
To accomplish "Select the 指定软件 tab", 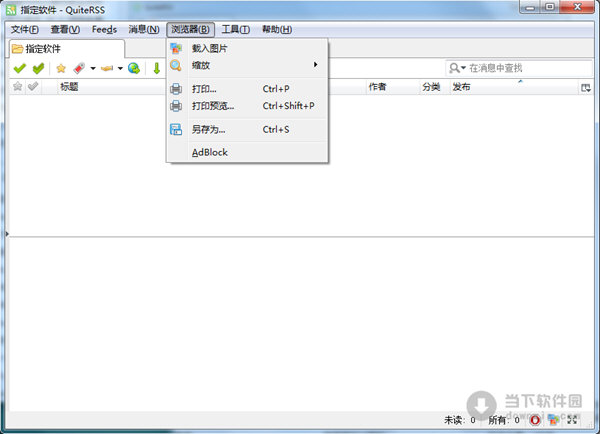I will click(x=67, y=49).
